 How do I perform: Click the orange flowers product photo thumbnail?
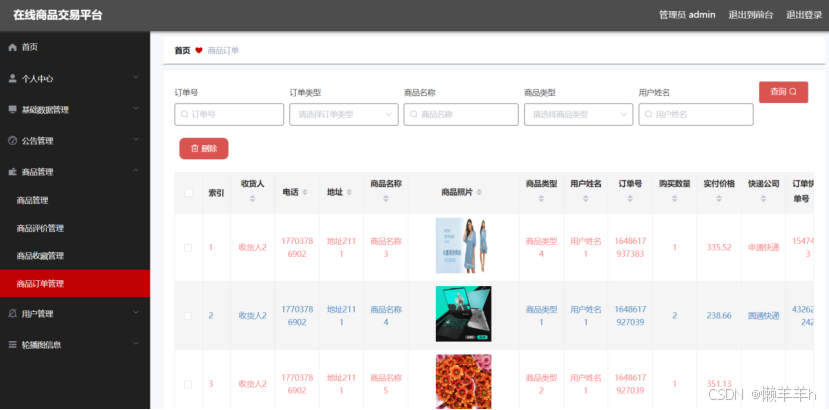(x=463, y=381)
